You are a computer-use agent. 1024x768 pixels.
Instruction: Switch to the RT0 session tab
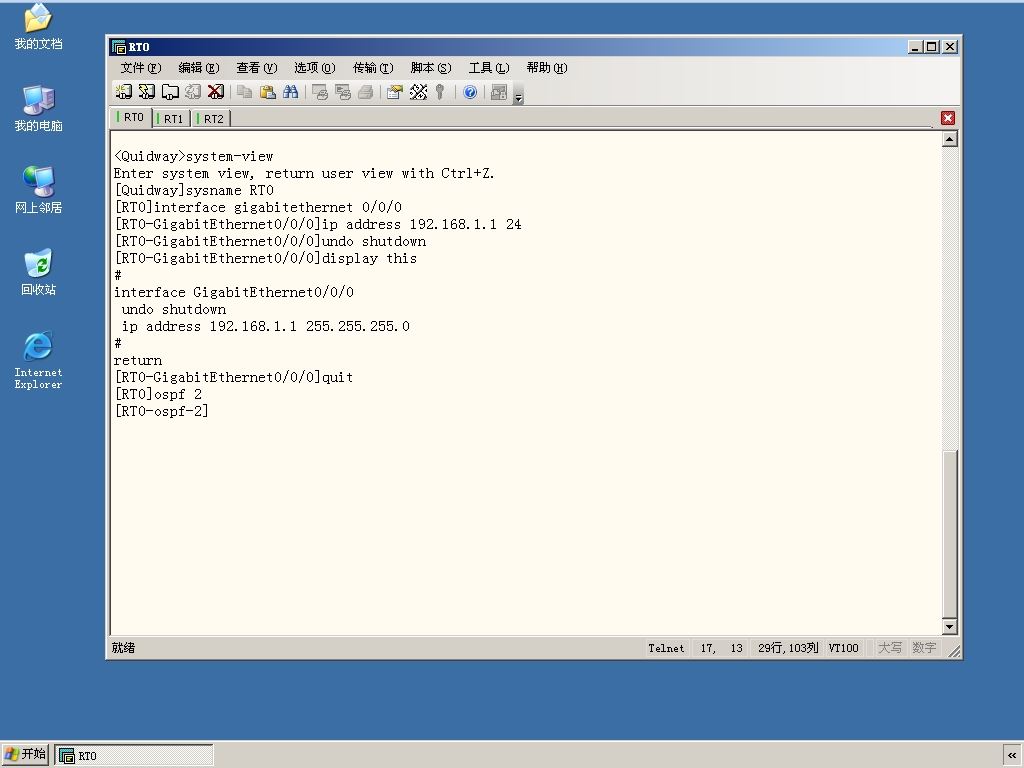coord(132,118)
